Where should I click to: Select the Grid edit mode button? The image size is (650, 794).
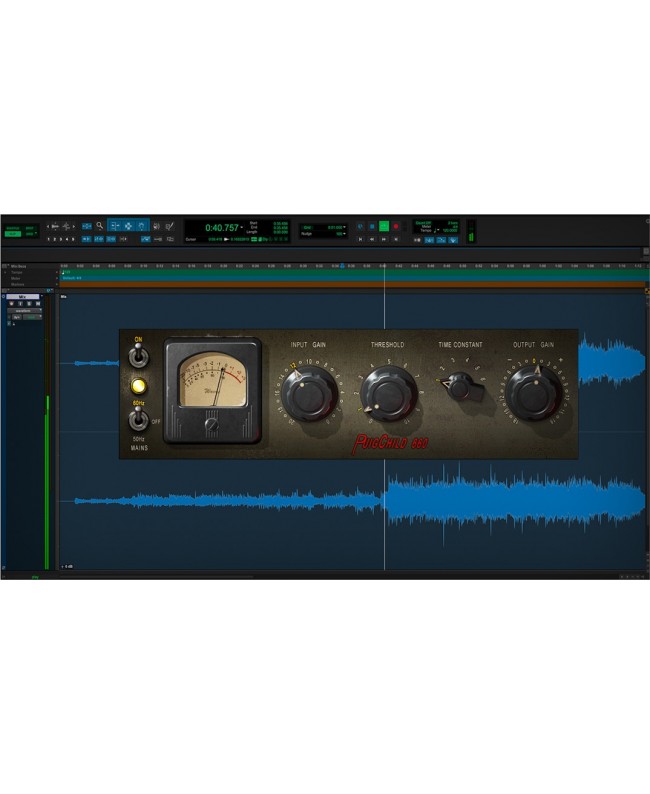pos(30,234)
